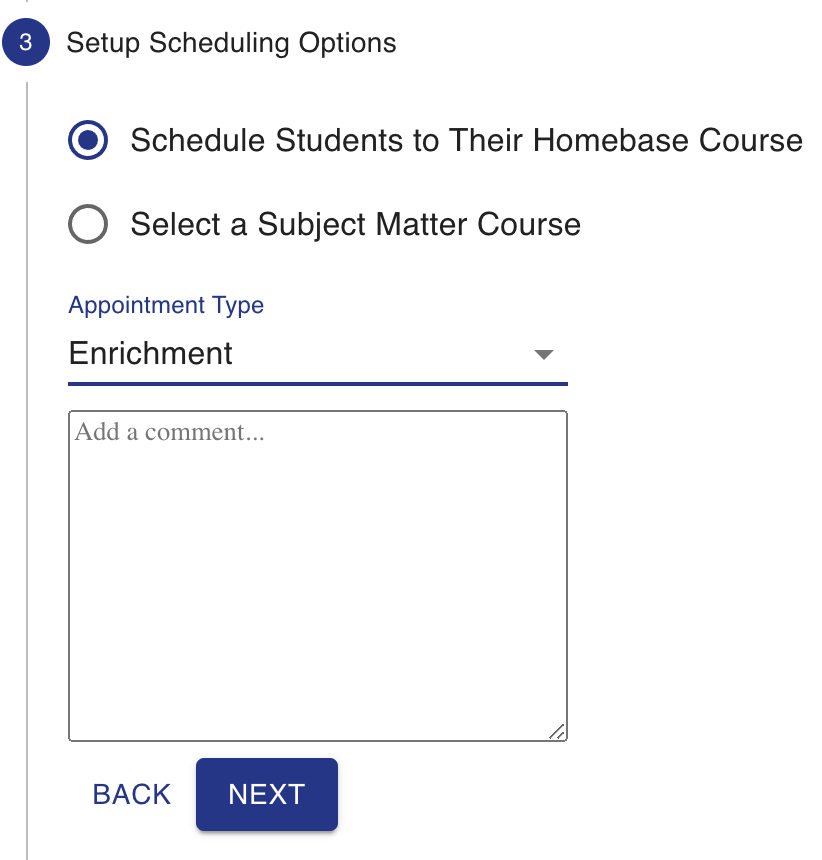Go to the next step with NEXT

(x=267, y=794)
